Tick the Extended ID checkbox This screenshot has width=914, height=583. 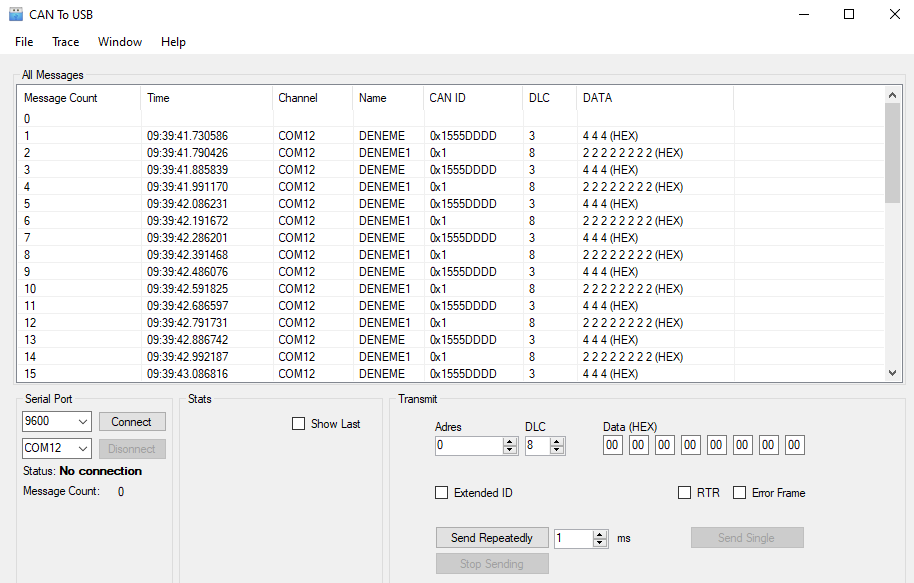click(442, 493)
